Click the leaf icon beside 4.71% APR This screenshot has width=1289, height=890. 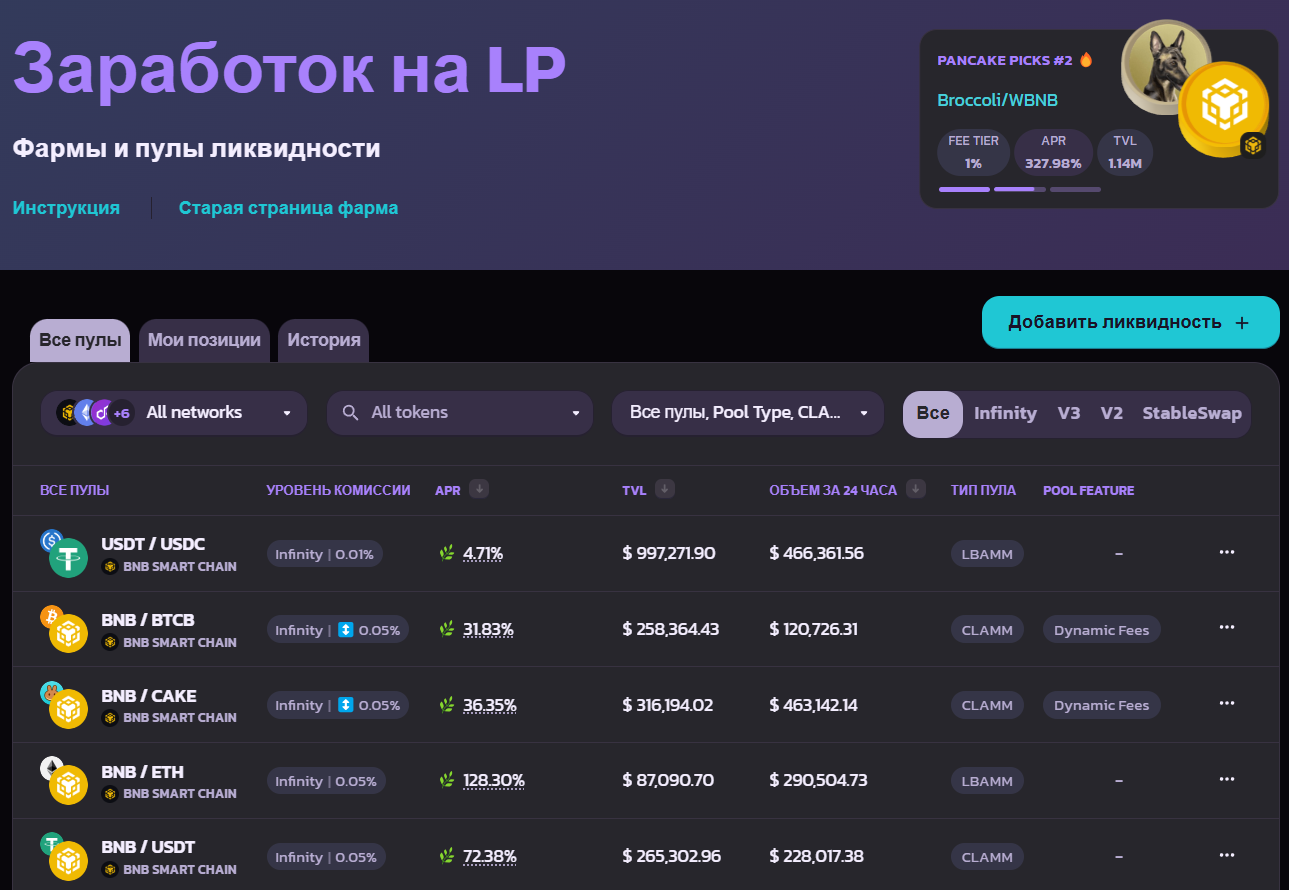point(447,553)
